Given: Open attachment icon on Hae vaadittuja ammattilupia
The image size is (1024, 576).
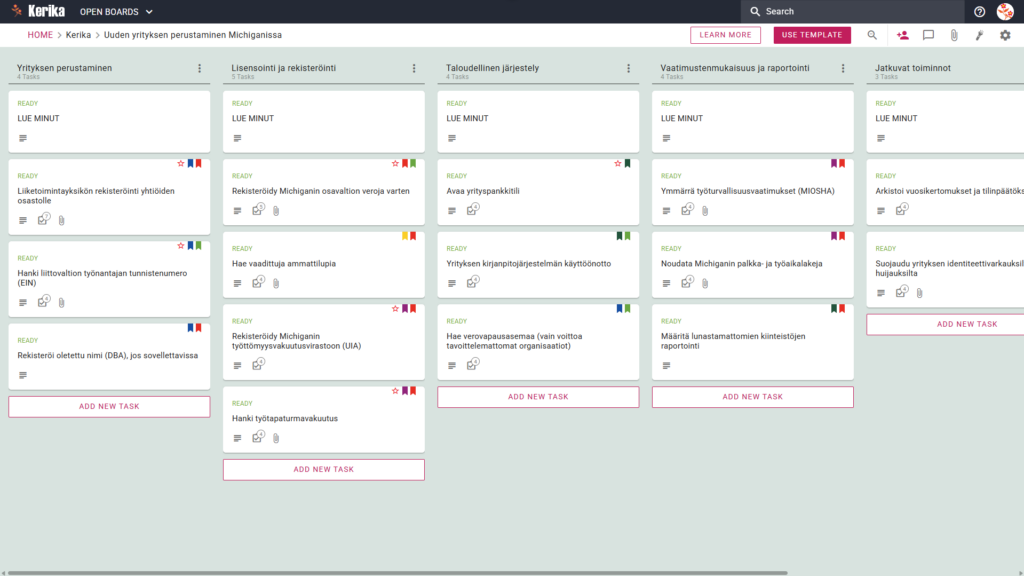Looking at the screenshot, I should click(276, 283).
